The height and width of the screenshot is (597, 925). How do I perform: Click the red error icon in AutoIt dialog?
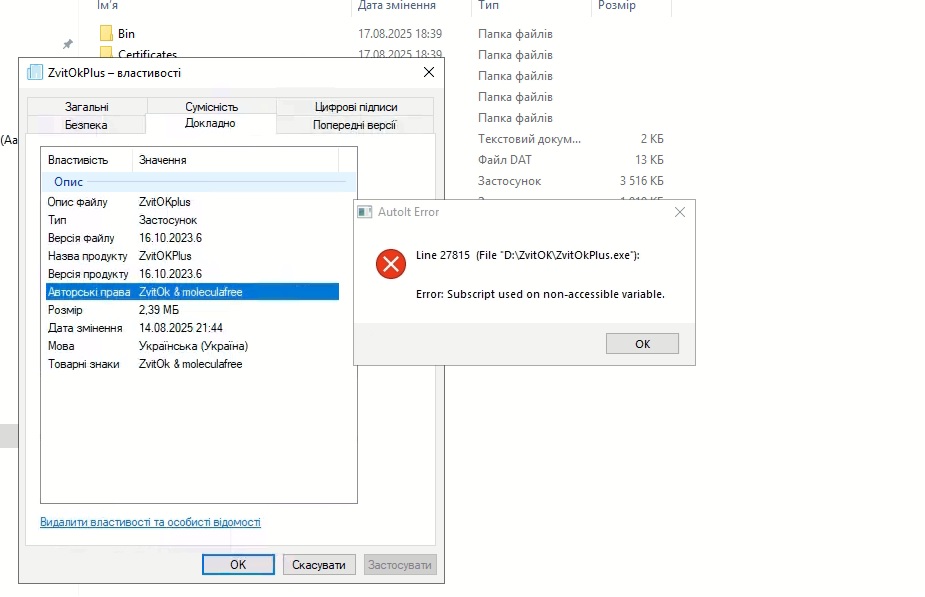coord(390,264)
